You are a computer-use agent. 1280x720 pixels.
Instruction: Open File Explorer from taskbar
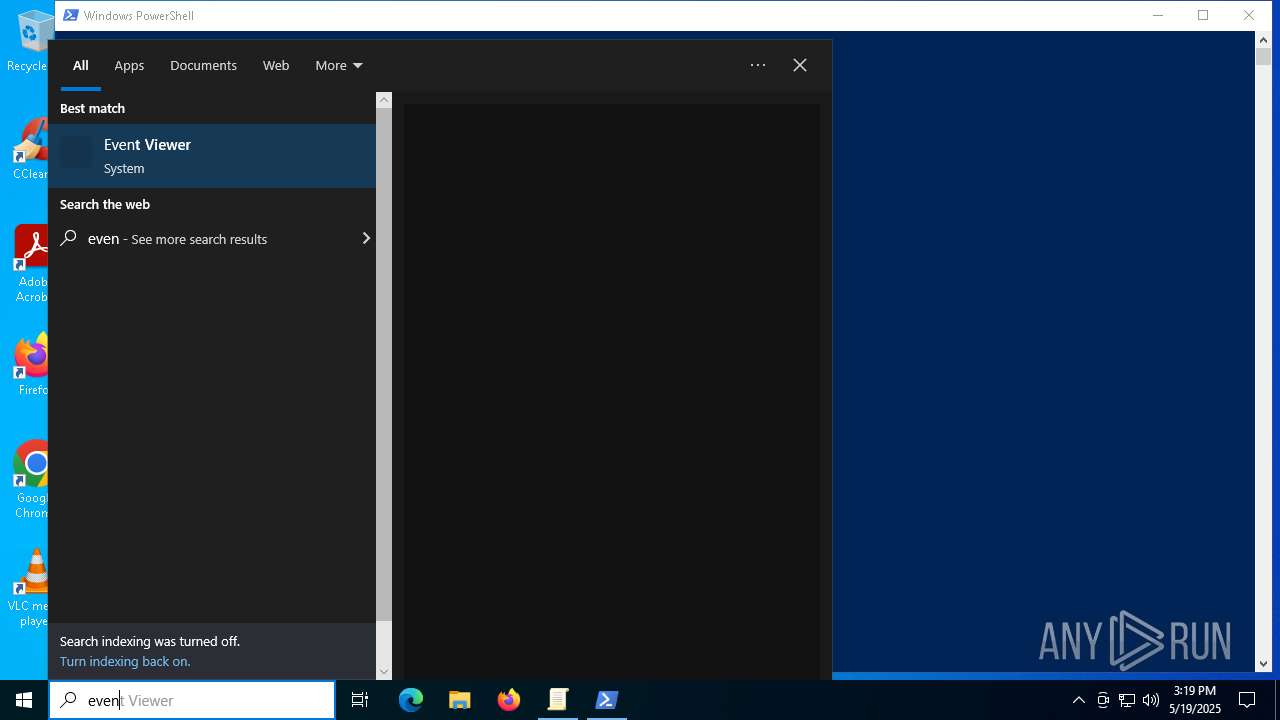[x=460, y=700]
